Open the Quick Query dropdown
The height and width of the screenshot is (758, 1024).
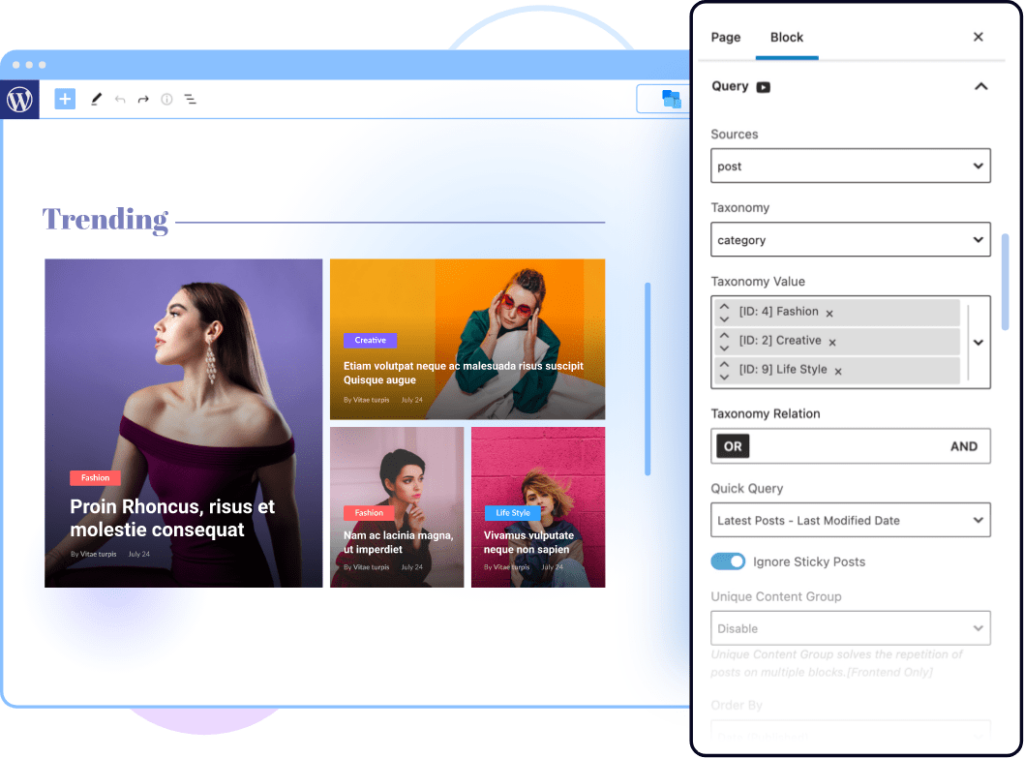tap(850, 520)
